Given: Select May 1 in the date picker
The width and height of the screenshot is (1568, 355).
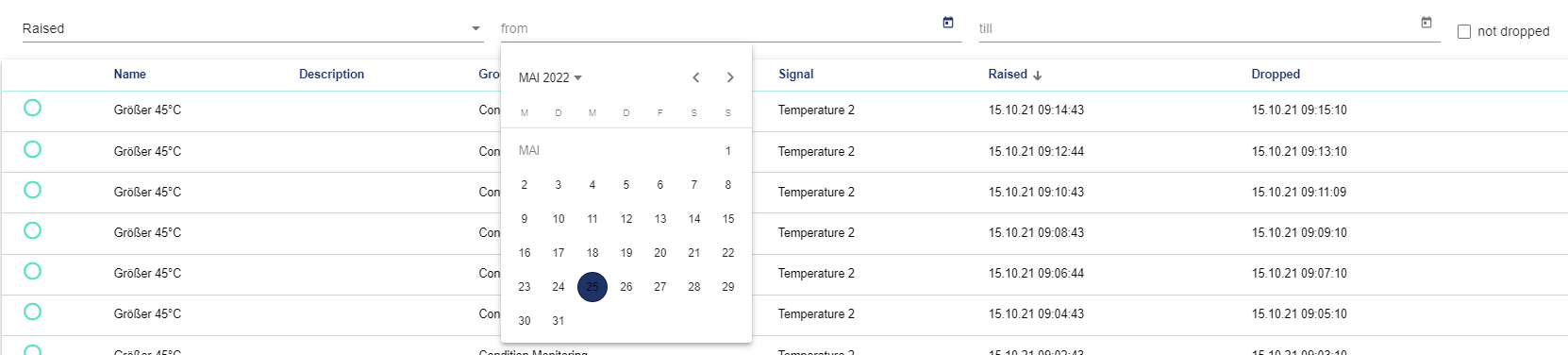Looking at the screenshot, I should (728, 151).
